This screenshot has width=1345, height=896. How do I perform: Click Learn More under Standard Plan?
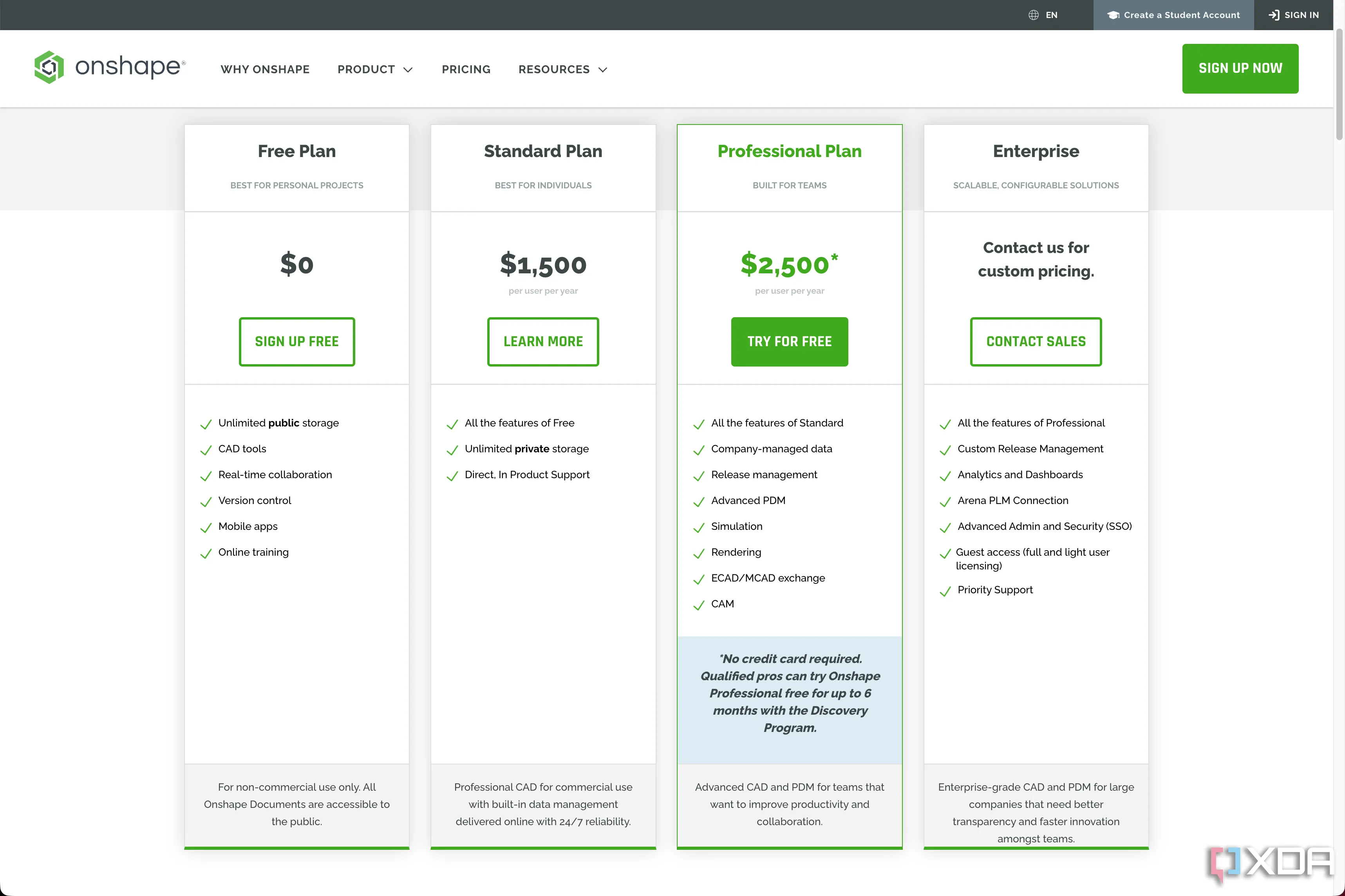pyautogui.click(x=543, y=342)
